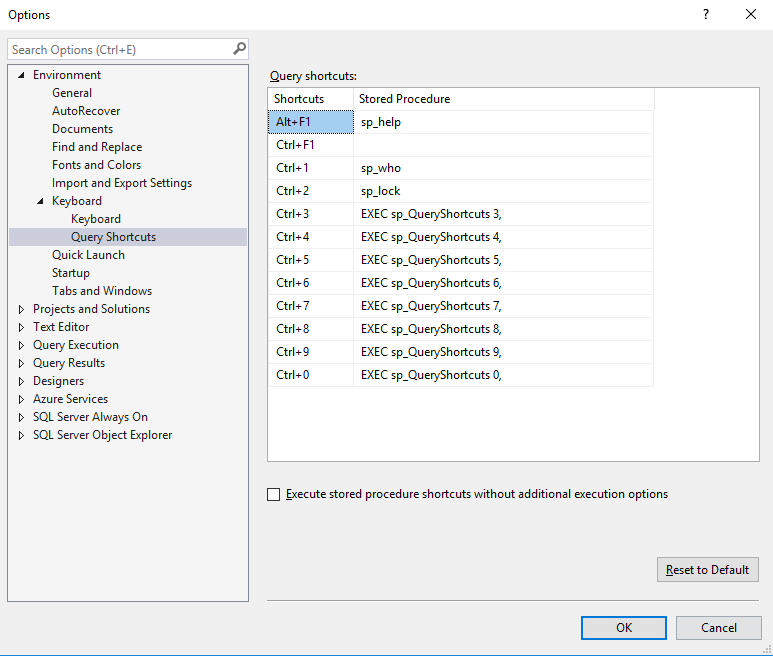The width and height of the screenshot is (773, 656).
Task: Click the sp_who procedure cell
Action: point(503,168)
